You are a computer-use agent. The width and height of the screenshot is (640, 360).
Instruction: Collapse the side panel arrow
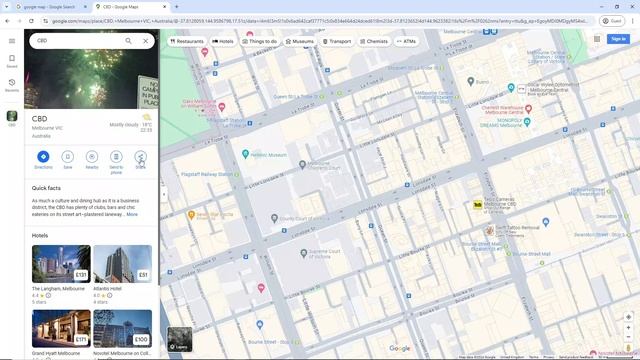click(164, 194)
